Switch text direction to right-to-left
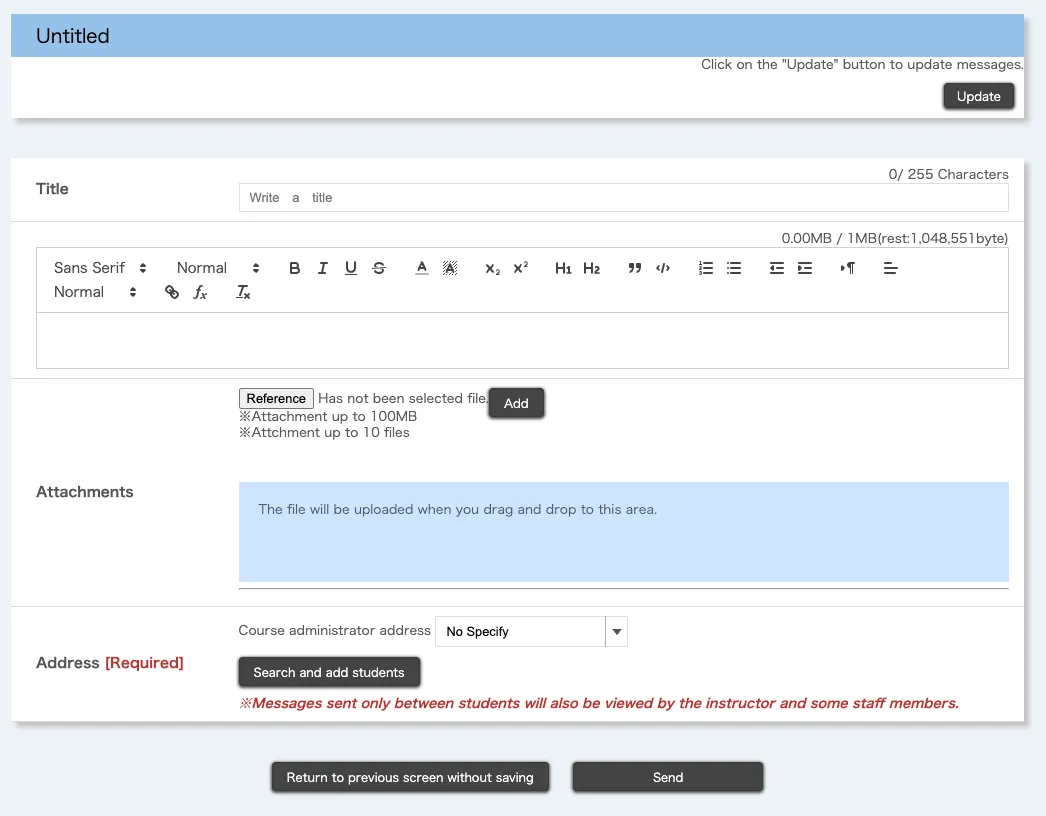Image resolution: width=1046 pixels, height=816 pixels. tap(847, 268)
